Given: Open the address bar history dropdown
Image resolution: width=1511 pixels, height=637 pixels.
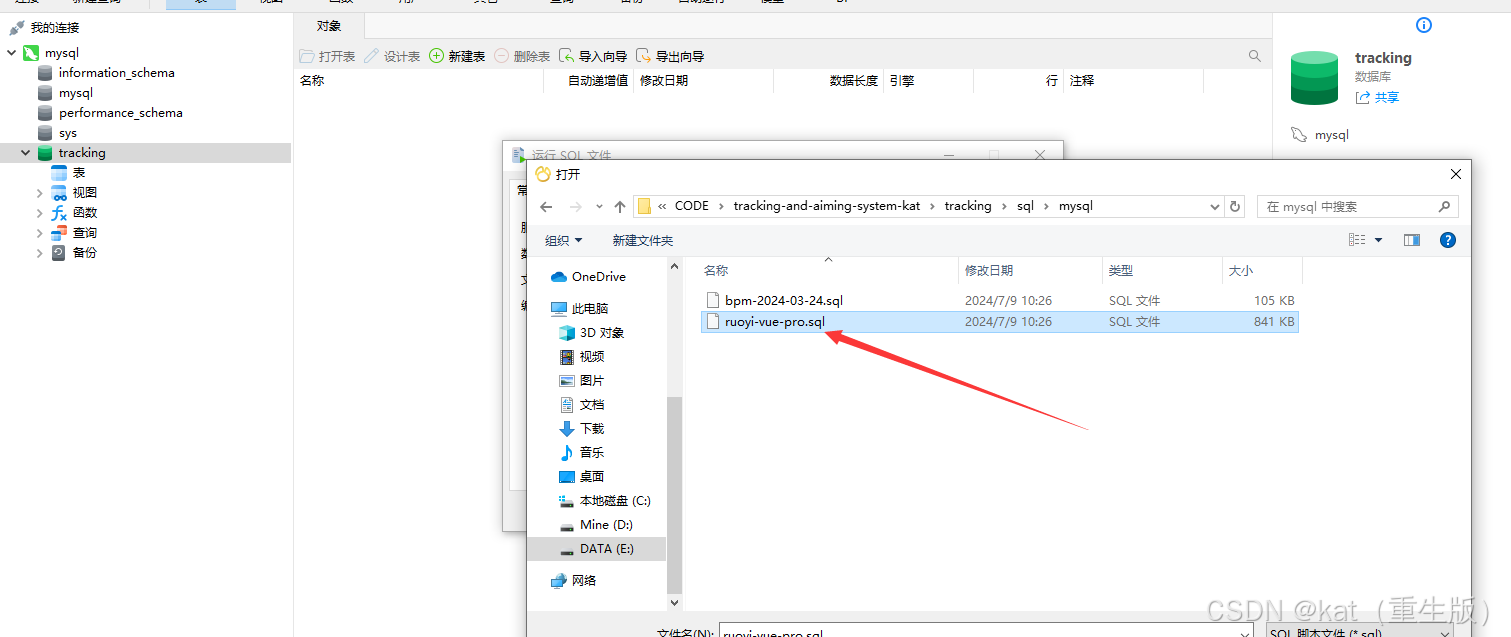Looking at the screenshot, I should [x=1213, y=205].
